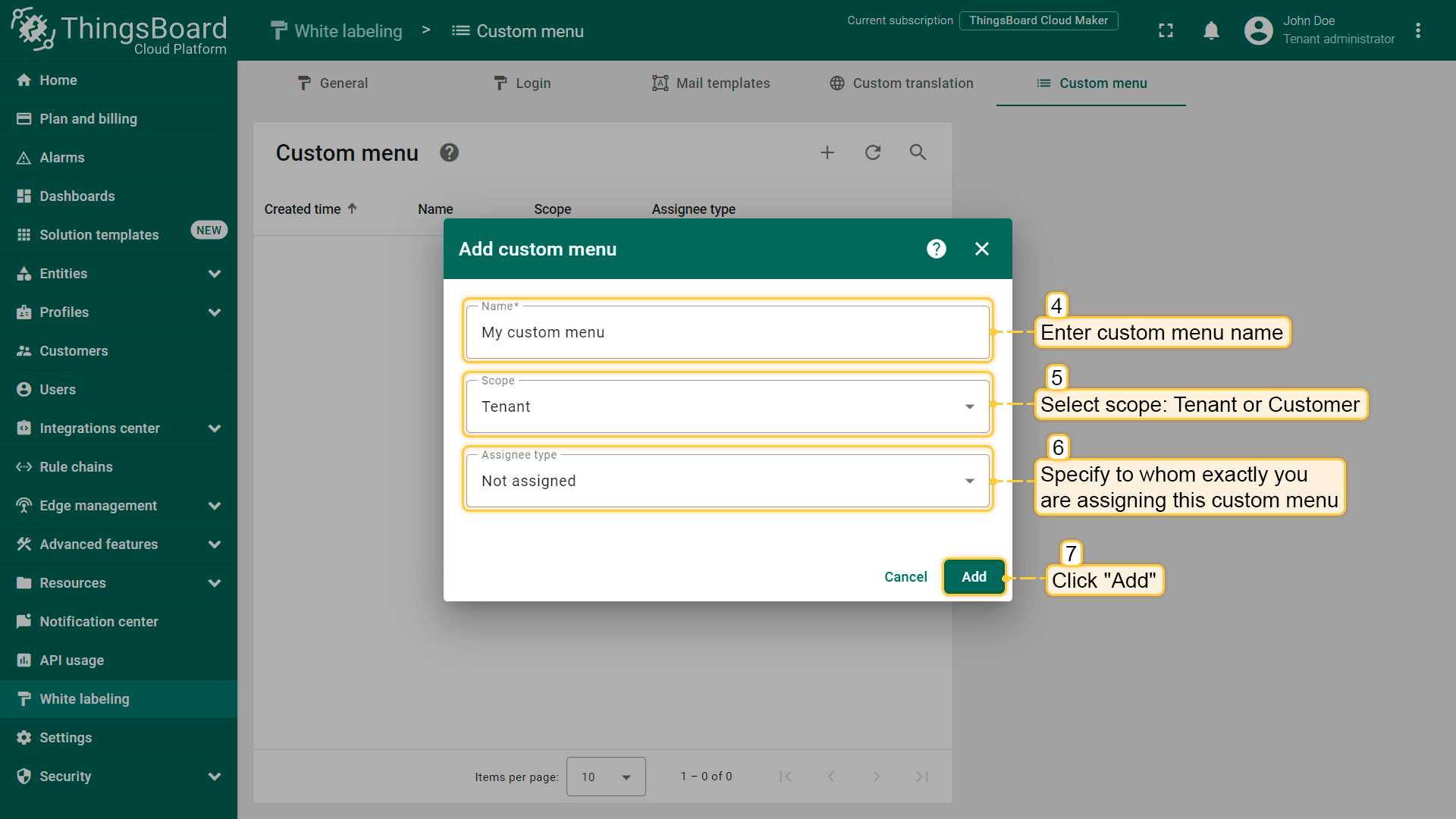Open the three-dot user menu
The width and height of the screenshot is (1456, 819).
[1418, 30]
